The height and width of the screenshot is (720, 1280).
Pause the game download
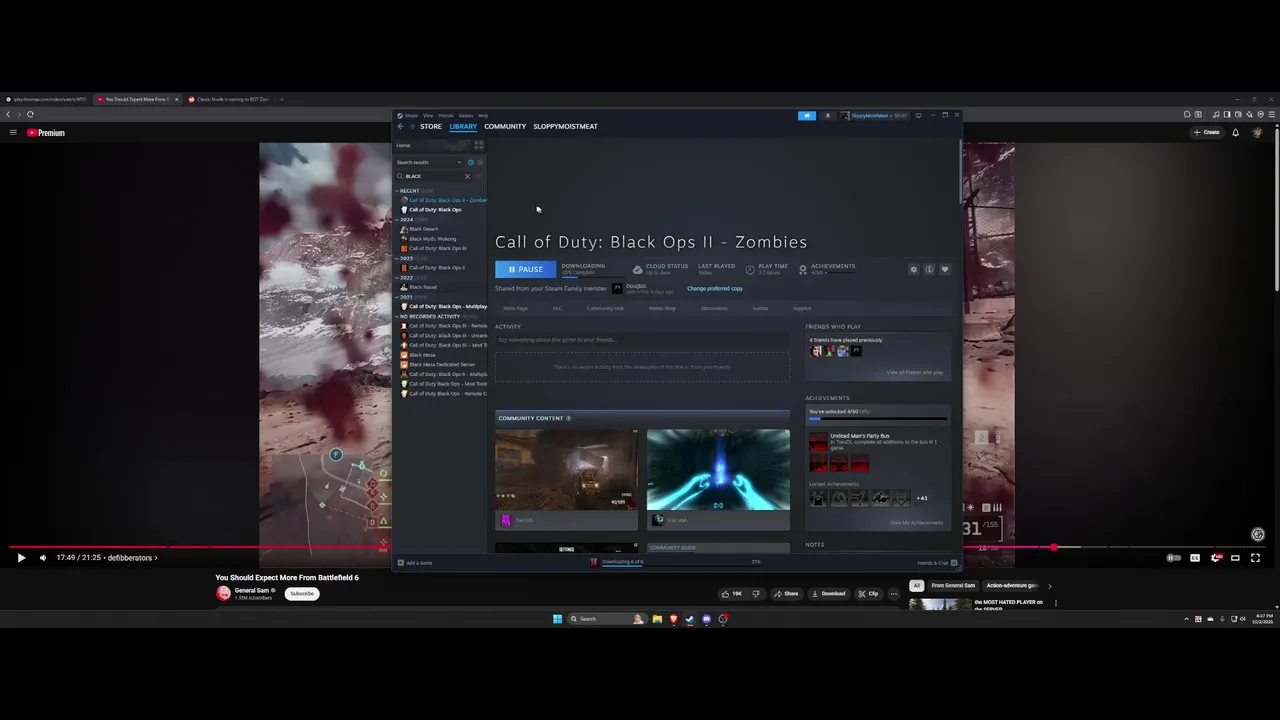[525, 269]
